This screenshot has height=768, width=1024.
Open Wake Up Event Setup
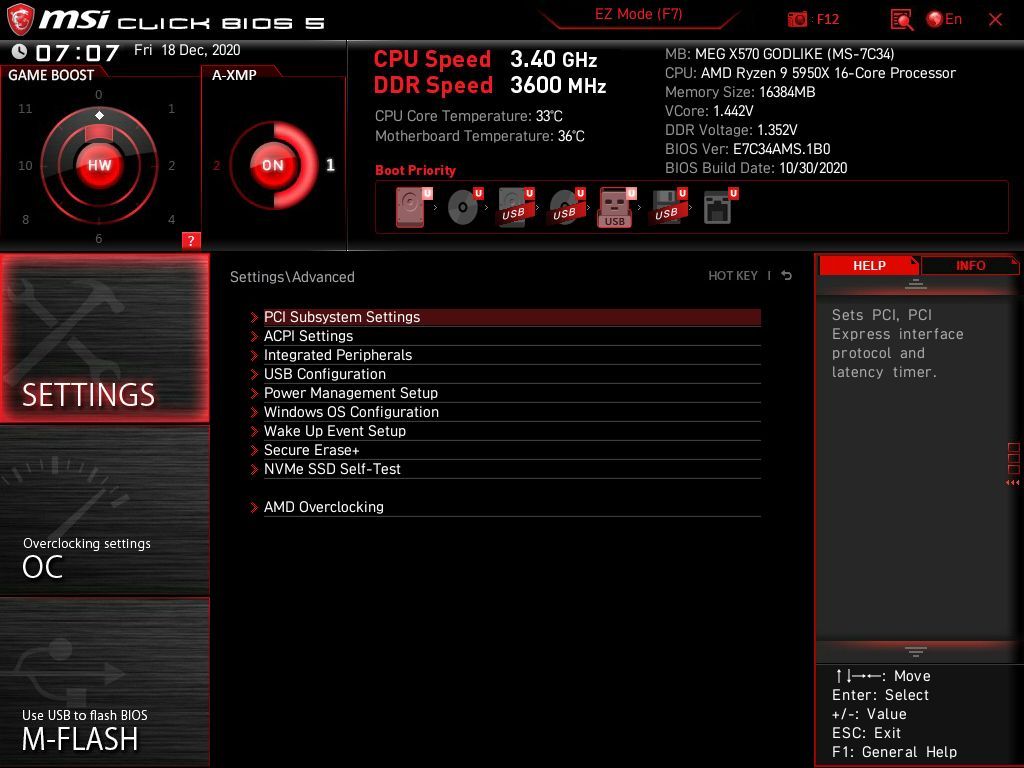(512, 430)
